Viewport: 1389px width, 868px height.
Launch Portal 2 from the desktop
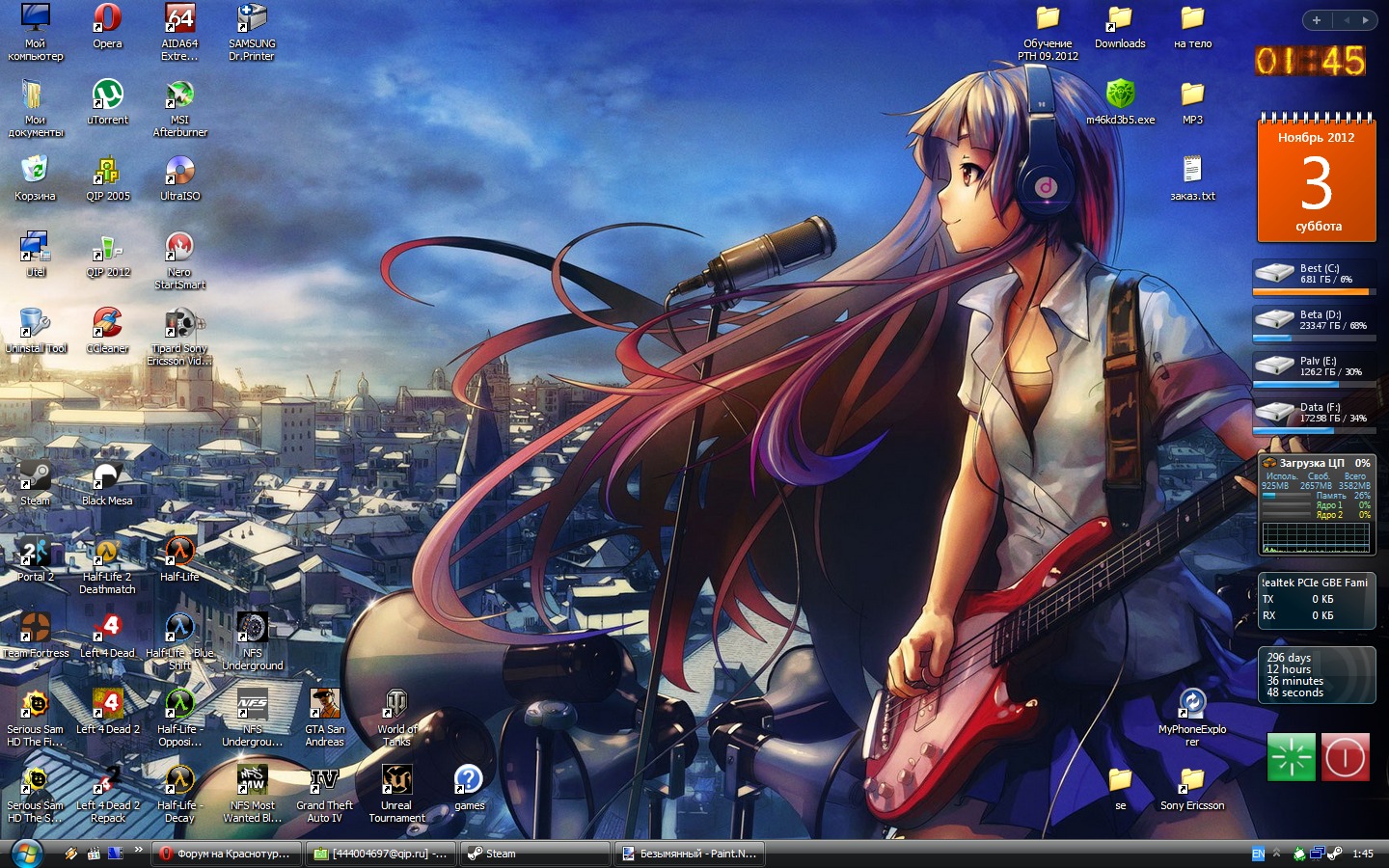36,558
